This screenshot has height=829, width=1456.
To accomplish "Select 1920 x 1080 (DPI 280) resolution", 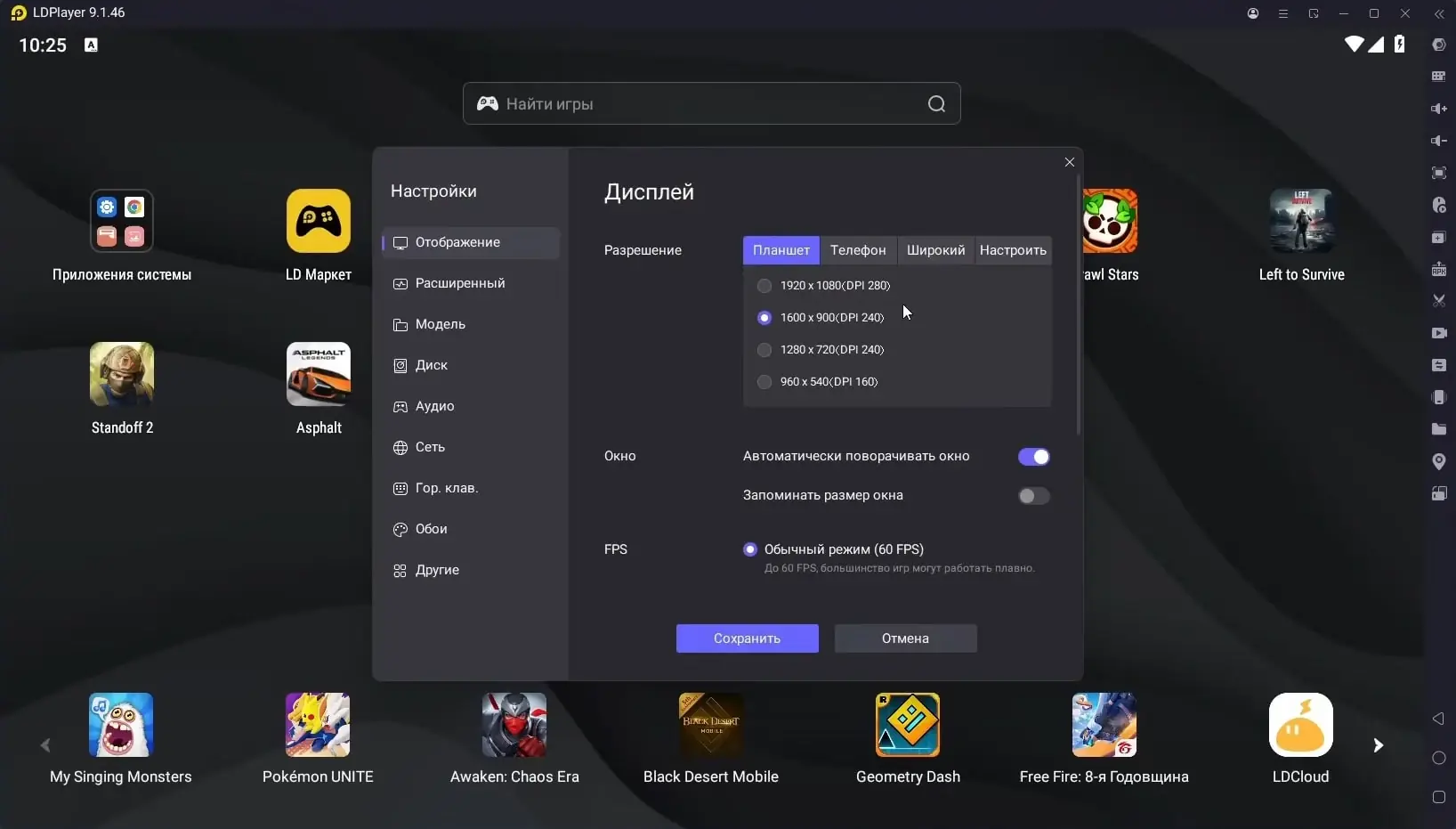I will pyautogui.click(x=764, y=286).
